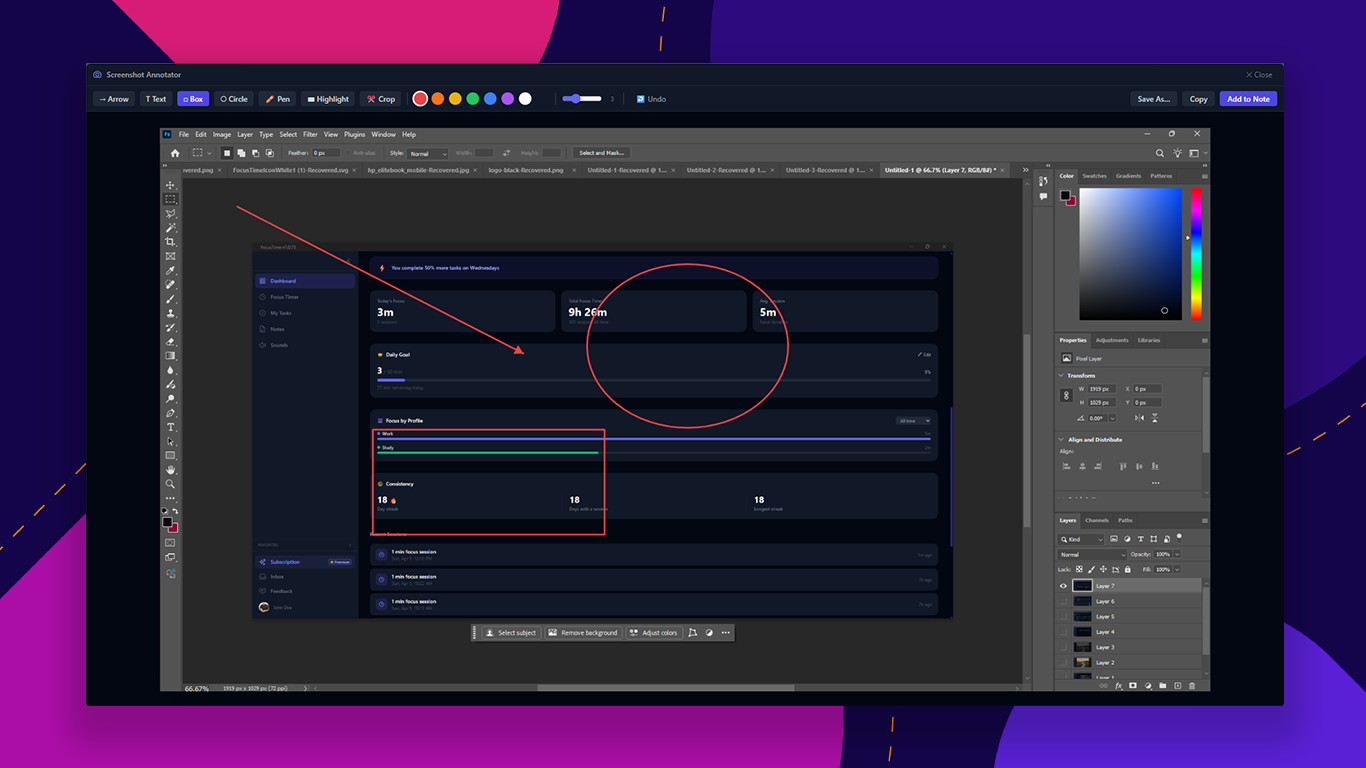Select the Rectangular Marquee tool
The height and width of the screenshot is (768, 1366).
click(x=171, y=199)
